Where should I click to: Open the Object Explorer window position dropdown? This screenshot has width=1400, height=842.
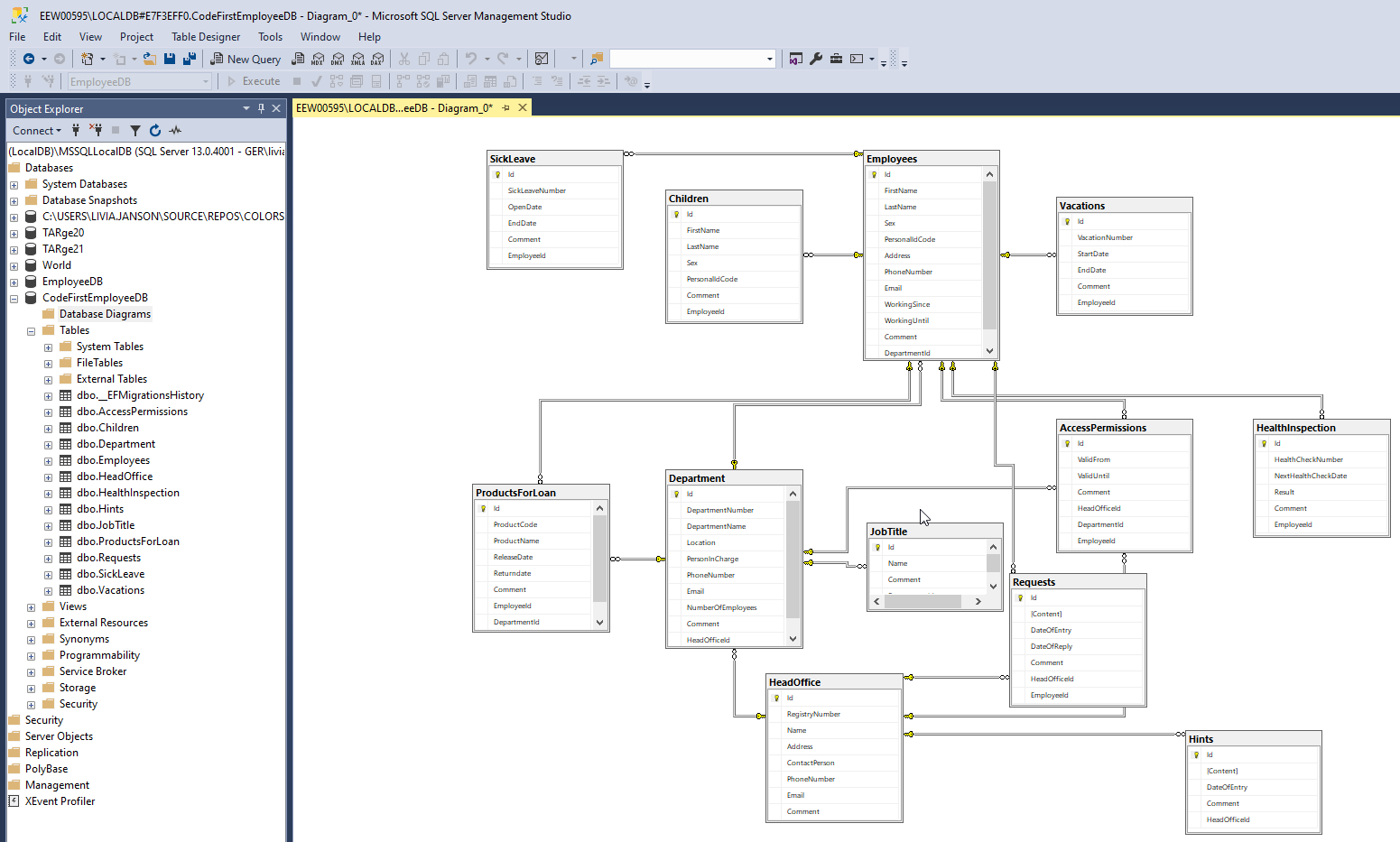(x=246, y=108)
